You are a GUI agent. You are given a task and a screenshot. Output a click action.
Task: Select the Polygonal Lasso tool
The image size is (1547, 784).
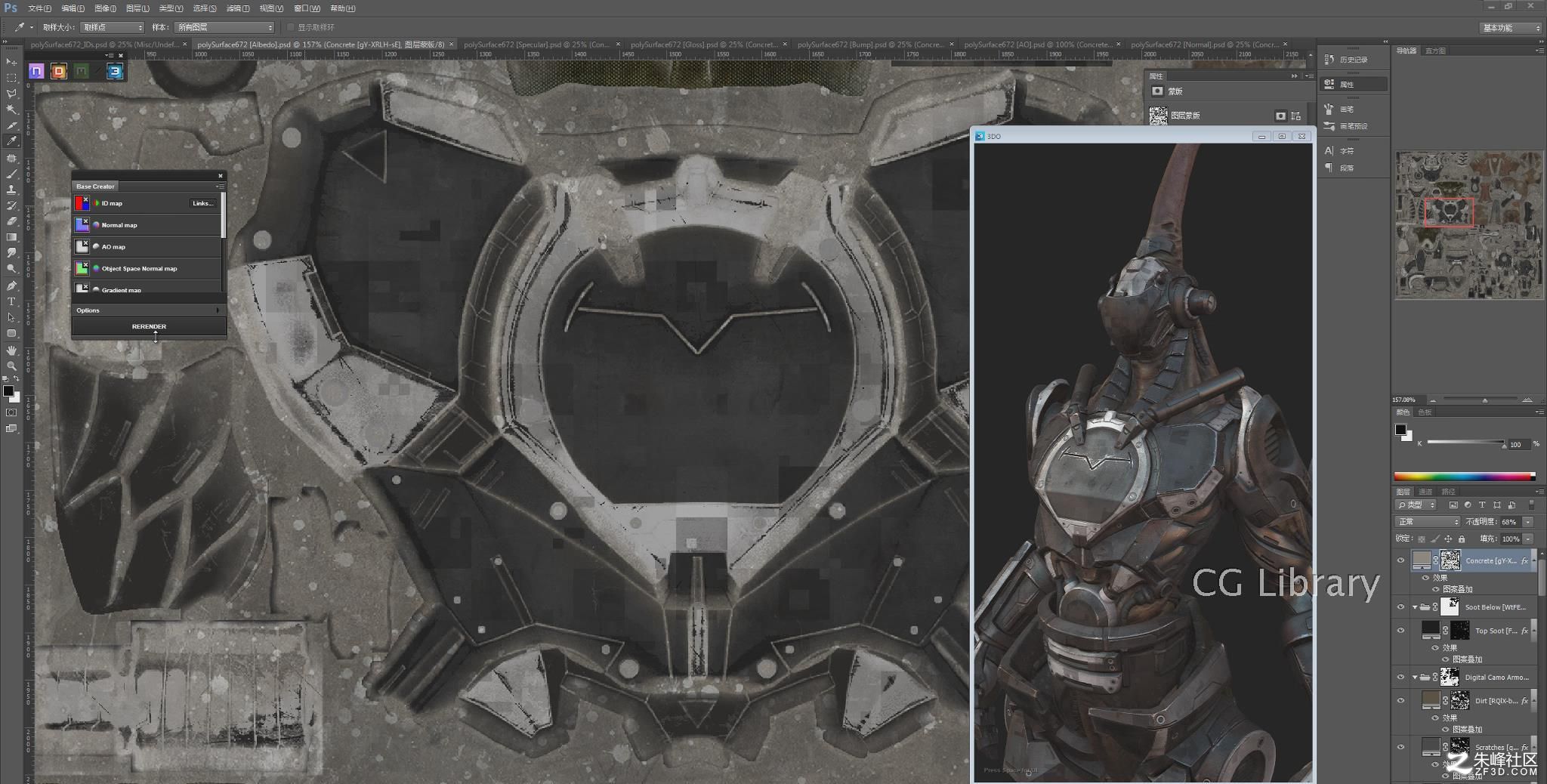[11, 94]
